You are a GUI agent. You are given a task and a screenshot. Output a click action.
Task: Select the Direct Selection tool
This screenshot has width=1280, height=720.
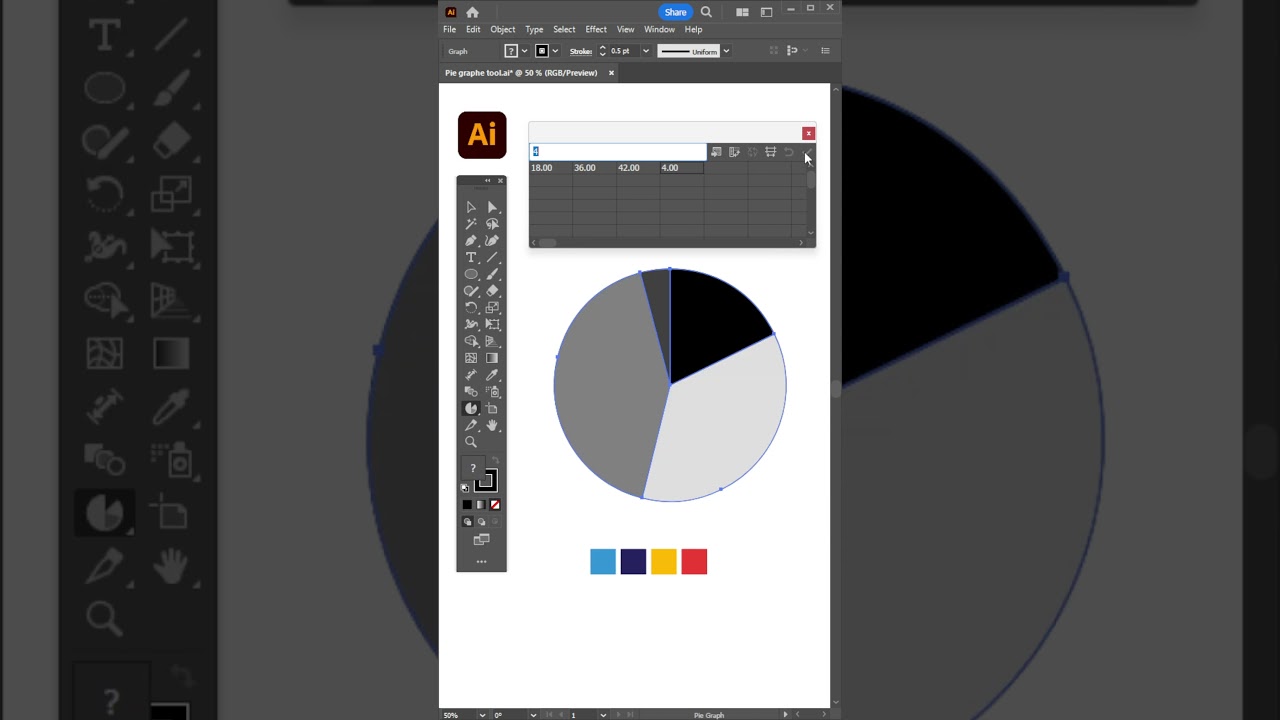click(x=492, y=207)
